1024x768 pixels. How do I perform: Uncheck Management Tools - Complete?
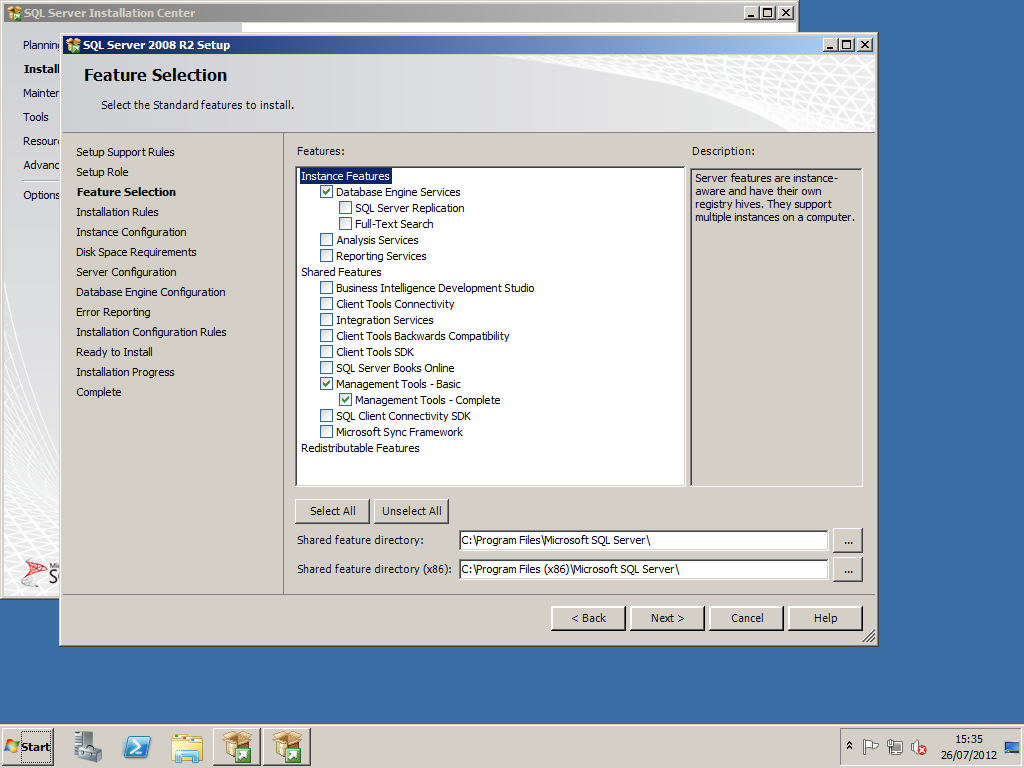[x=345, y=400]
